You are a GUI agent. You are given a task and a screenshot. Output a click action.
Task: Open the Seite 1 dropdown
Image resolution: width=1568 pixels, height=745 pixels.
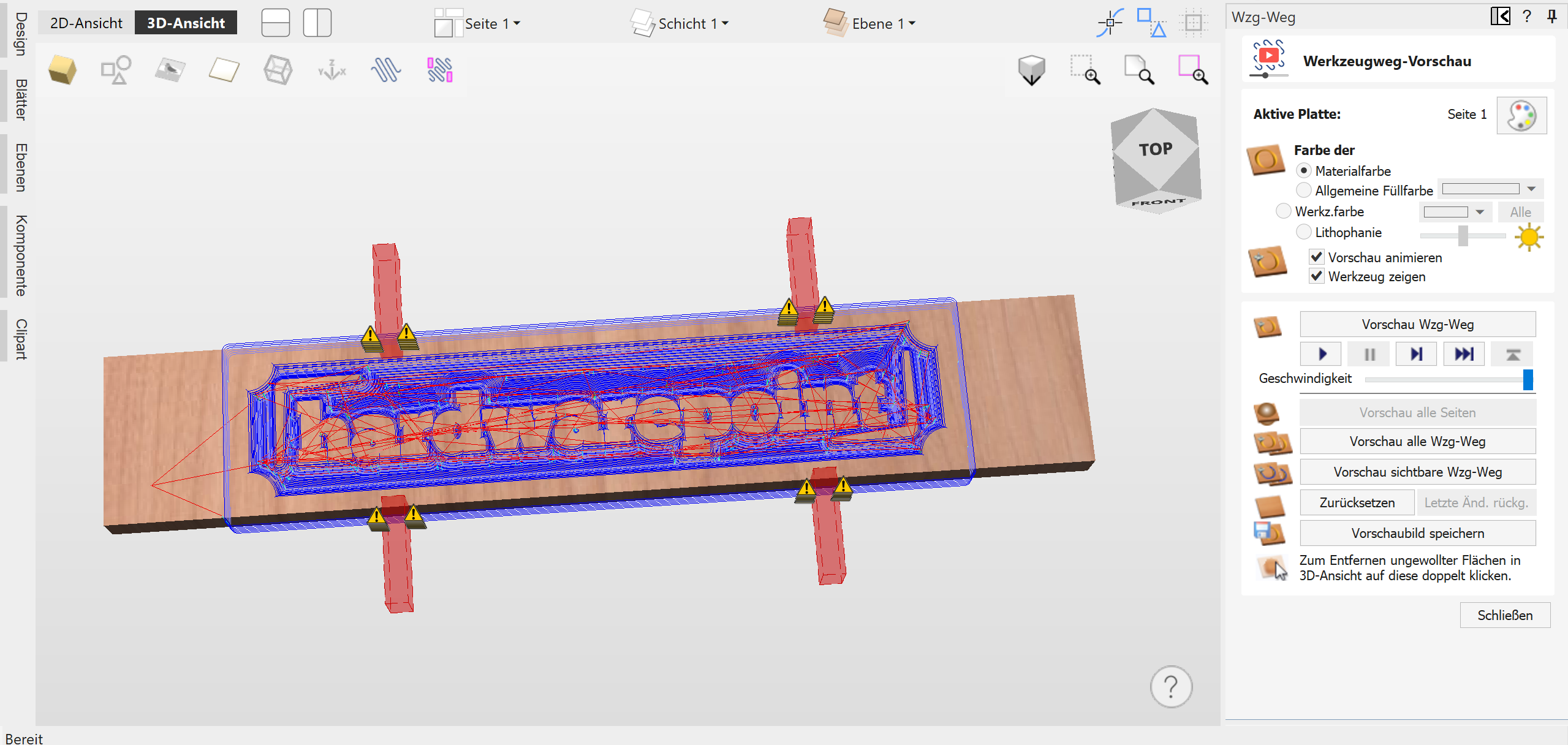pyautogui.click(x=478, y=23)
